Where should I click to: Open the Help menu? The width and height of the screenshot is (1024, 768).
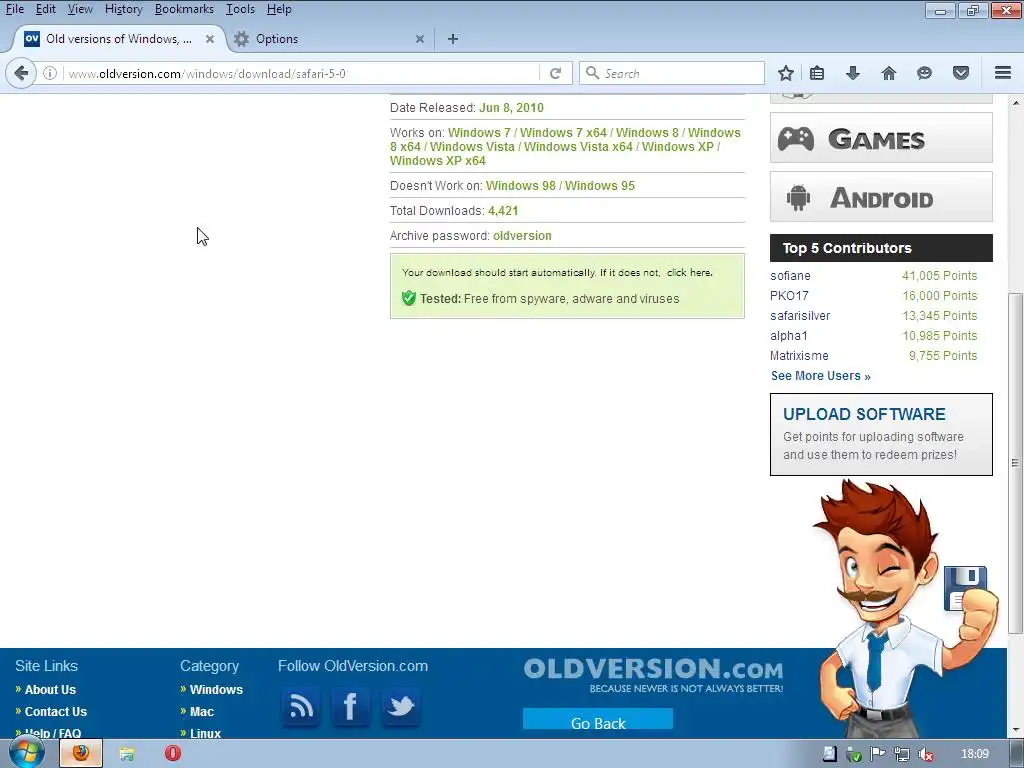click(279, 9)
